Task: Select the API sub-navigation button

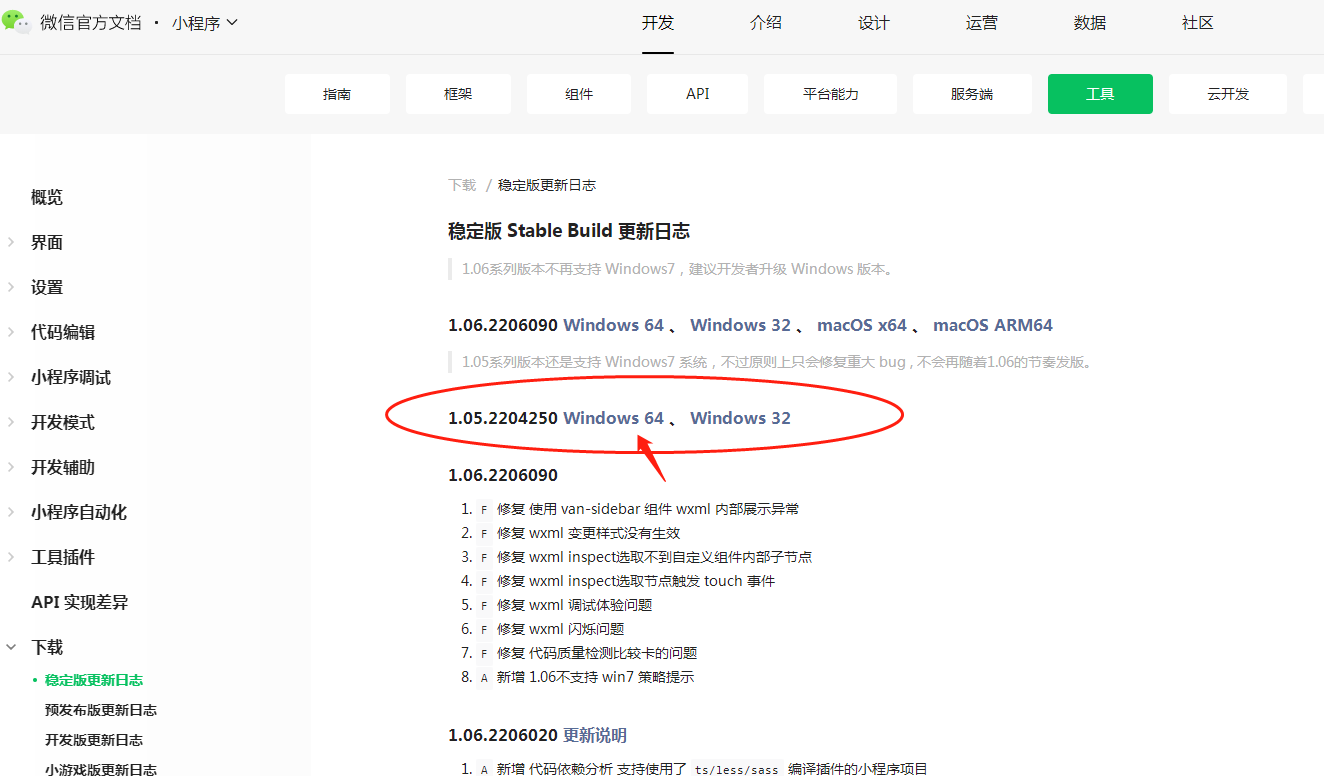Action: 698,94
